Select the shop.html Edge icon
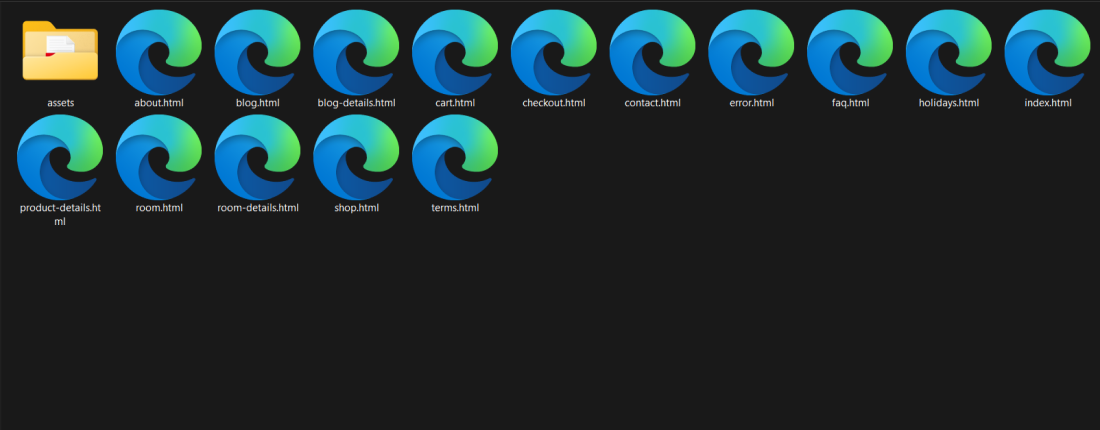 [356, 157]
